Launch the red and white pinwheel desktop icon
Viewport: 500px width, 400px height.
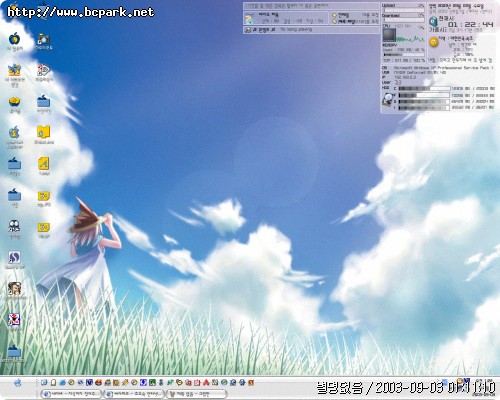click(14, 319)
